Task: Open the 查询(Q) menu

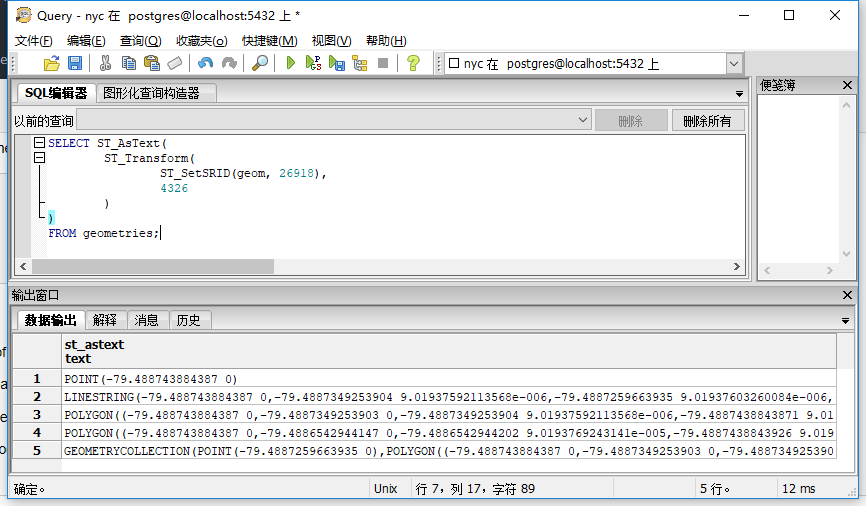Action: (x=140, y=41)
